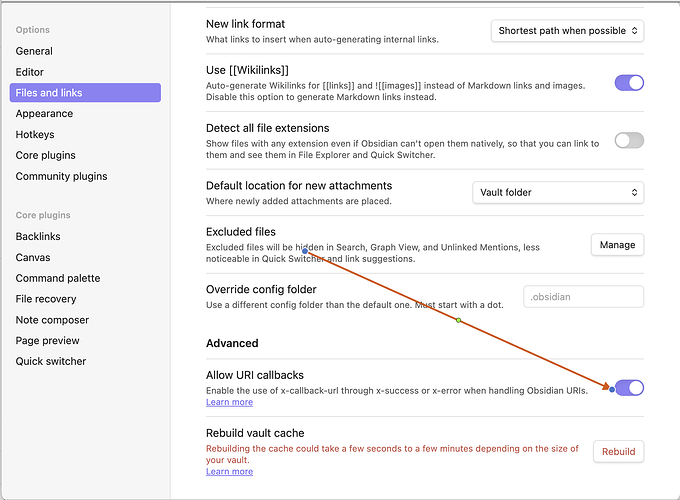This screenshot has width=680, height=500.
Task: Open Learn more link under URI callbacks
Action: click(x=229, y=402)
